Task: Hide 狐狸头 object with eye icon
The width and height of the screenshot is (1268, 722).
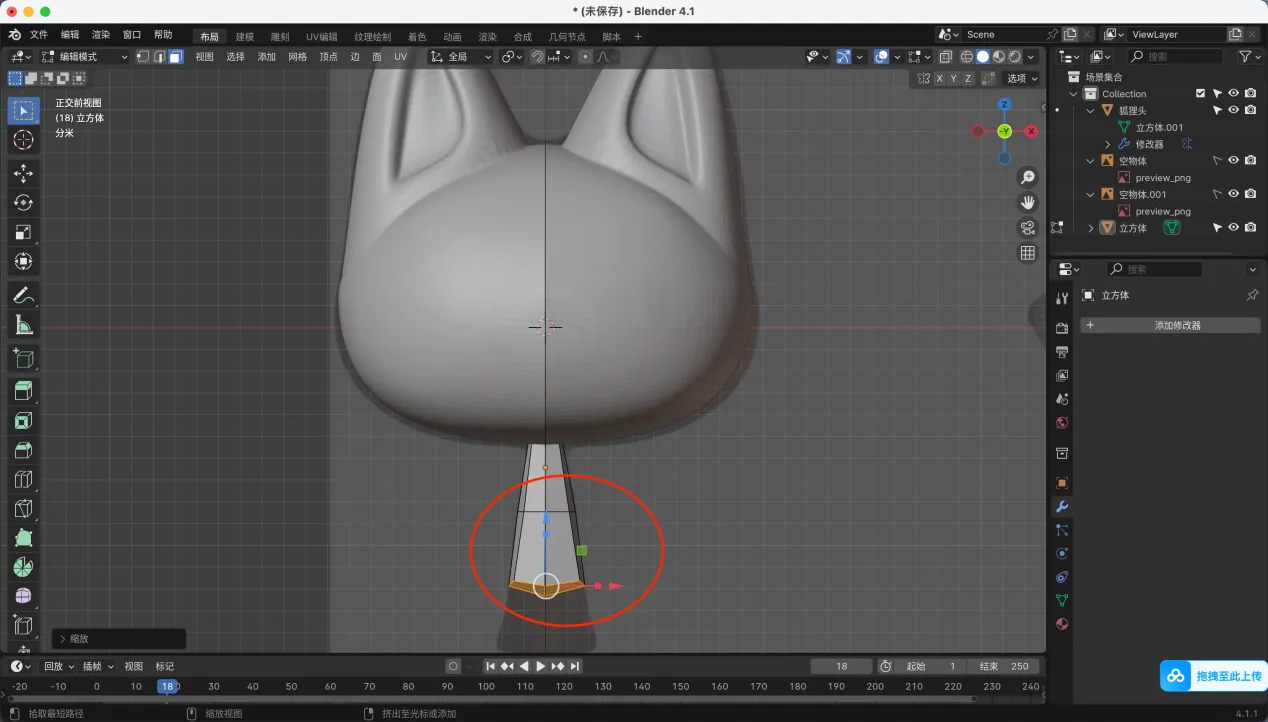Action: coord(1233,110)
